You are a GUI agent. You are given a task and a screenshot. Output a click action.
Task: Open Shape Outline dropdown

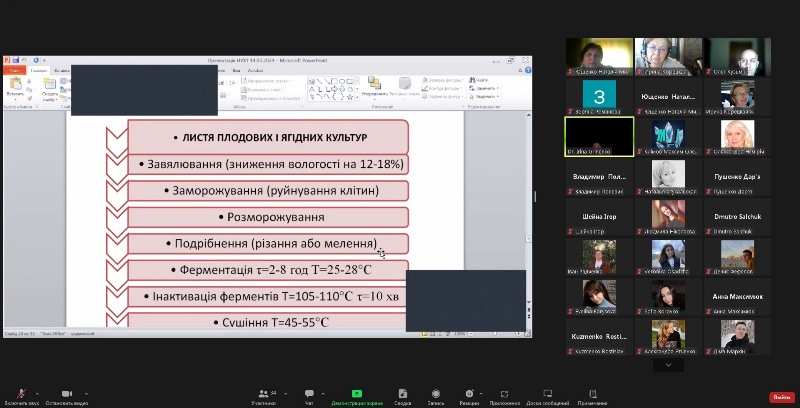coord(442,88)
